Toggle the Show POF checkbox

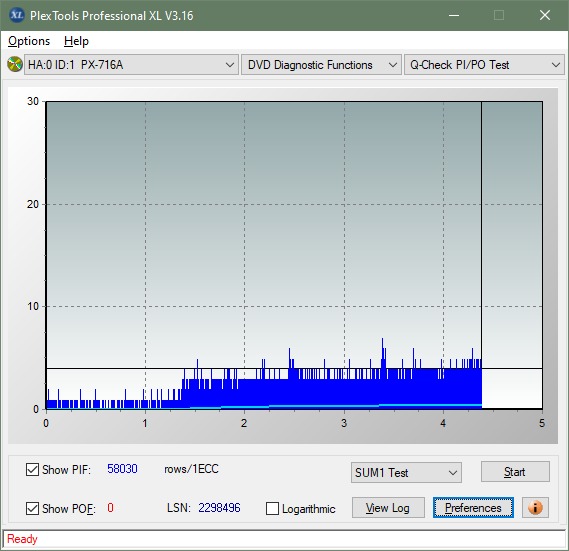click(x=32, y=508)
